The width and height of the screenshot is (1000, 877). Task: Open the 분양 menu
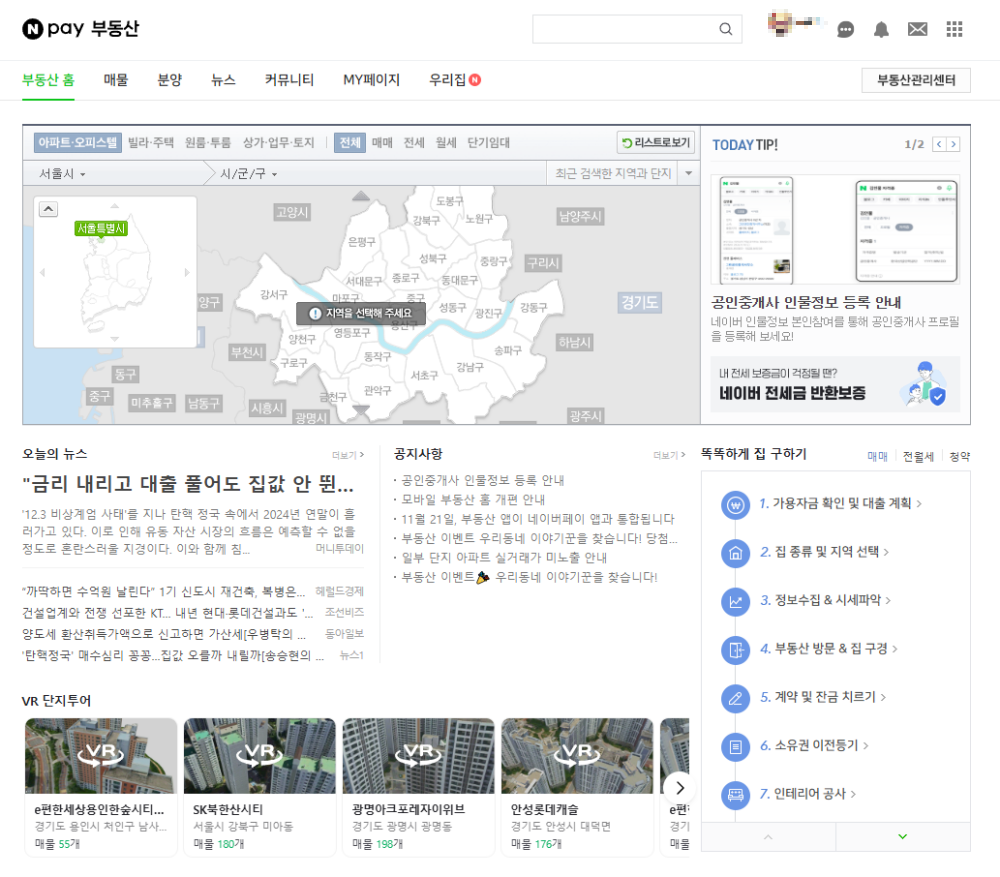pyautogui.click(x=170, y=80)
